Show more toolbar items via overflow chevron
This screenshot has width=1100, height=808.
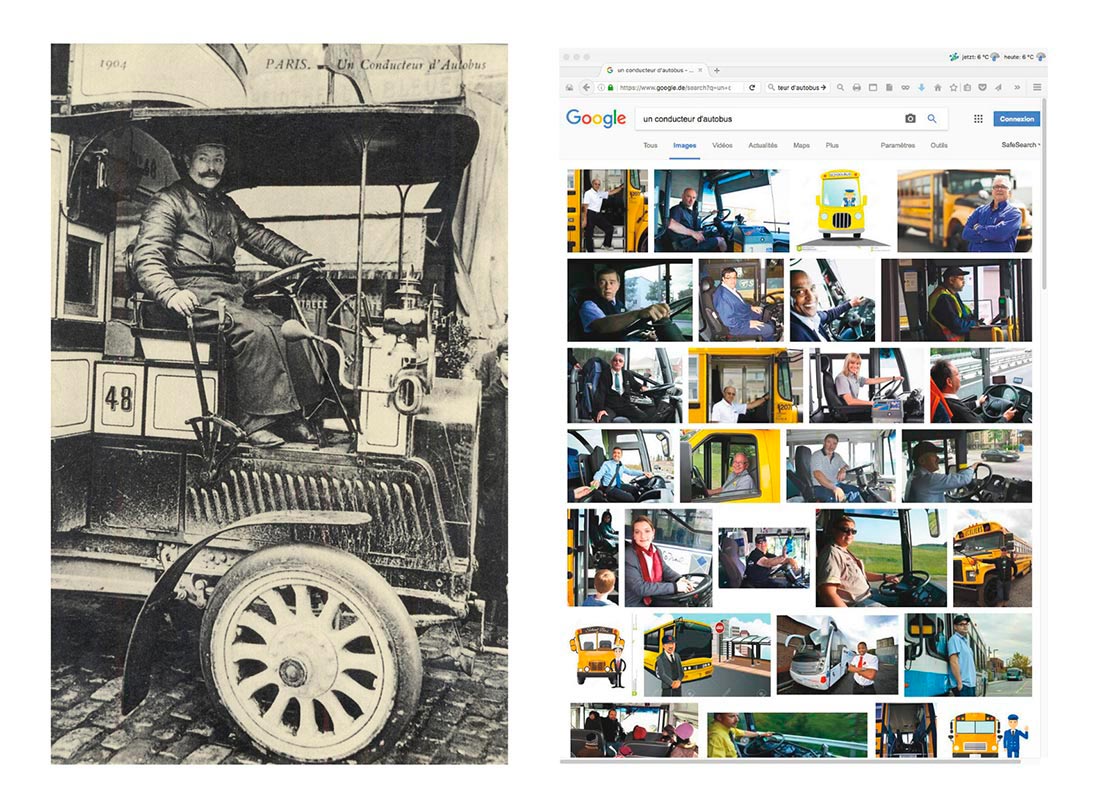click(x=1017, y=88)
